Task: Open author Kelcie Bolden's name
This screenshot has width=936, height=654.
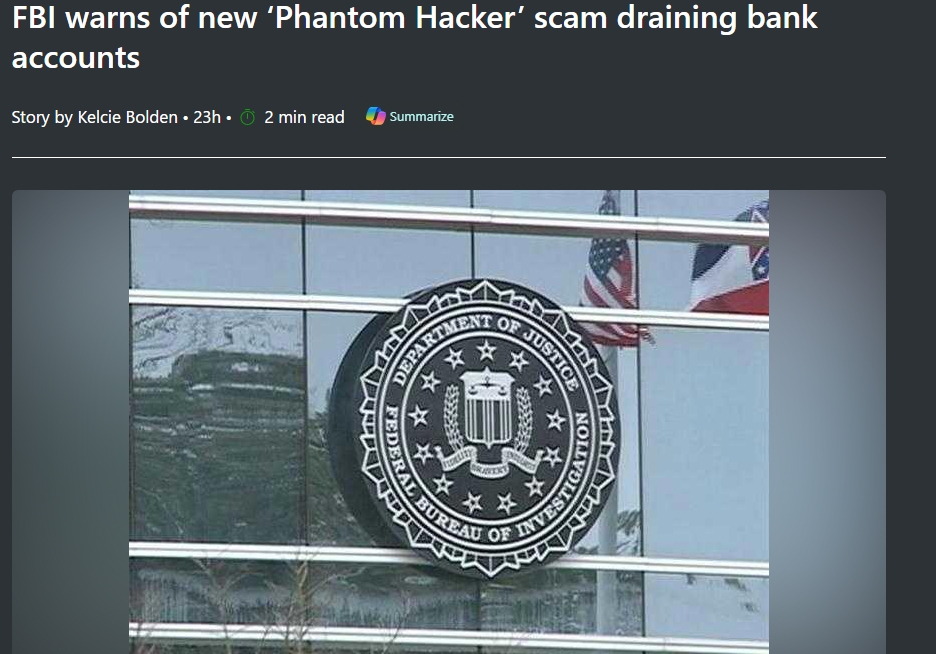Action: pyautogui.click(x=128, y=117)
